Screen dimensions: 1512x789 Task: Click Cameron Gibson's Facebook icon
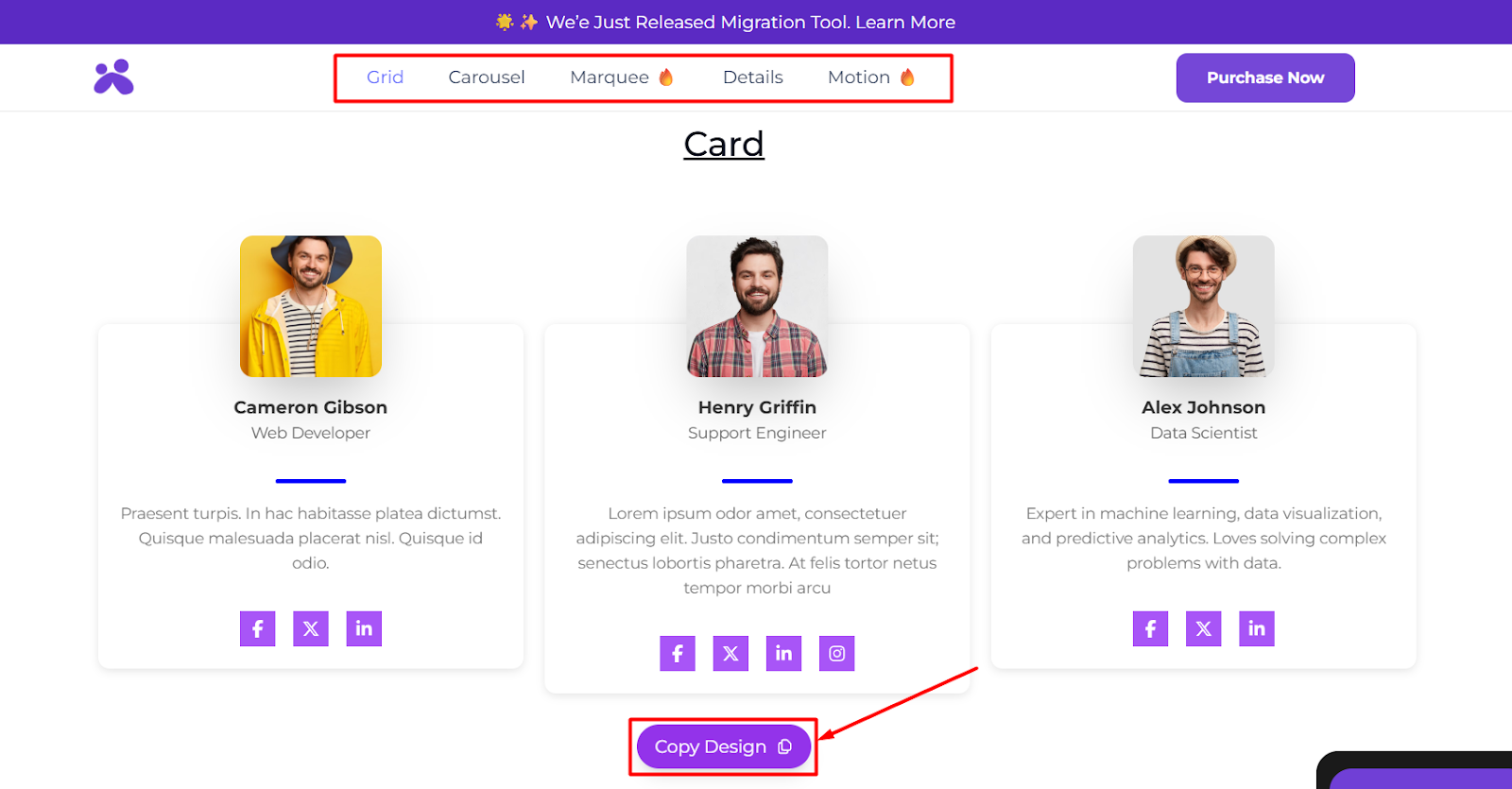pos(257,628)
